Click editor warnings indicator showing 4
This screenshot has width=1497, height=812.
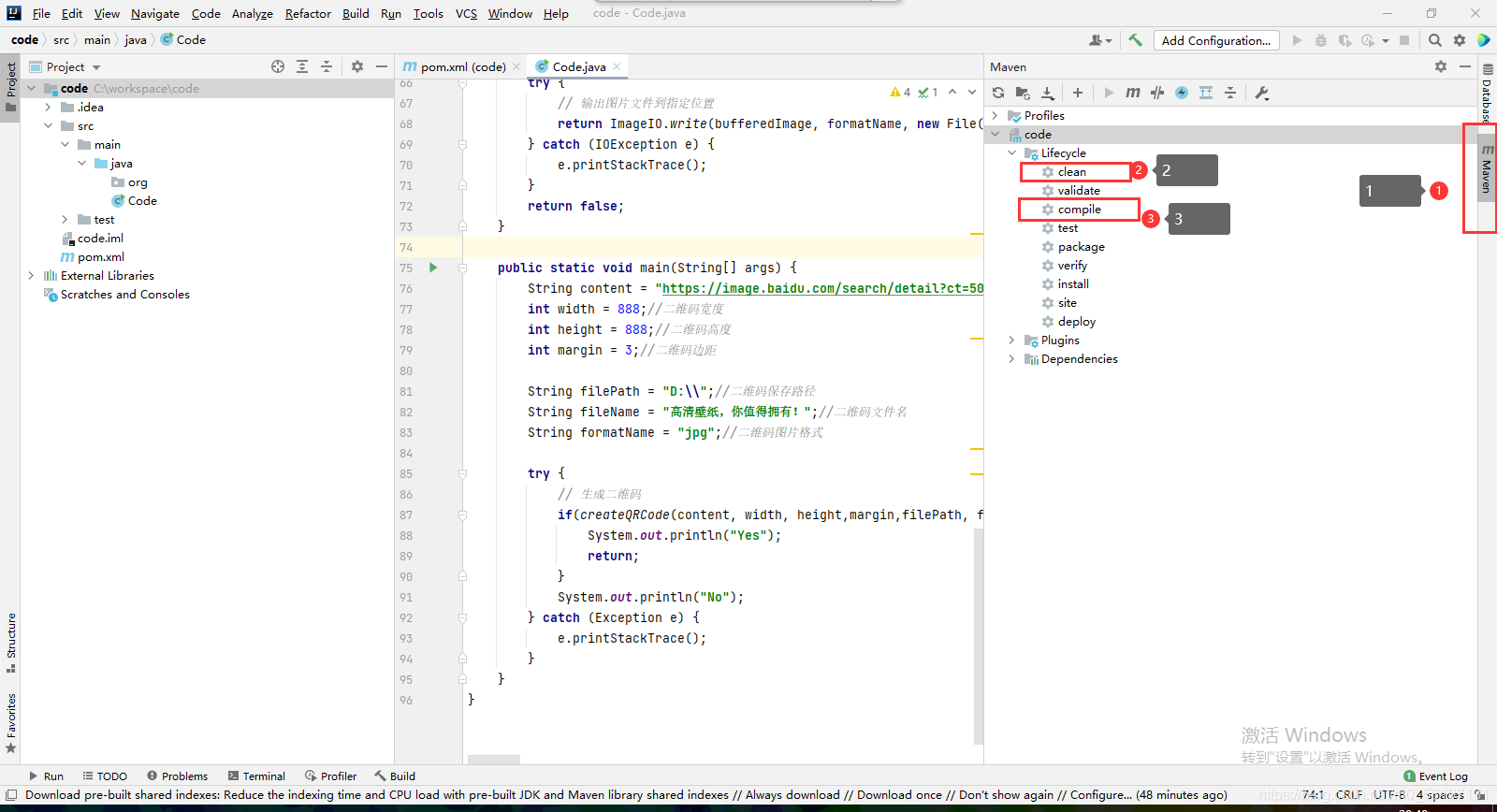pyautogui.click(x=900, y=92)
